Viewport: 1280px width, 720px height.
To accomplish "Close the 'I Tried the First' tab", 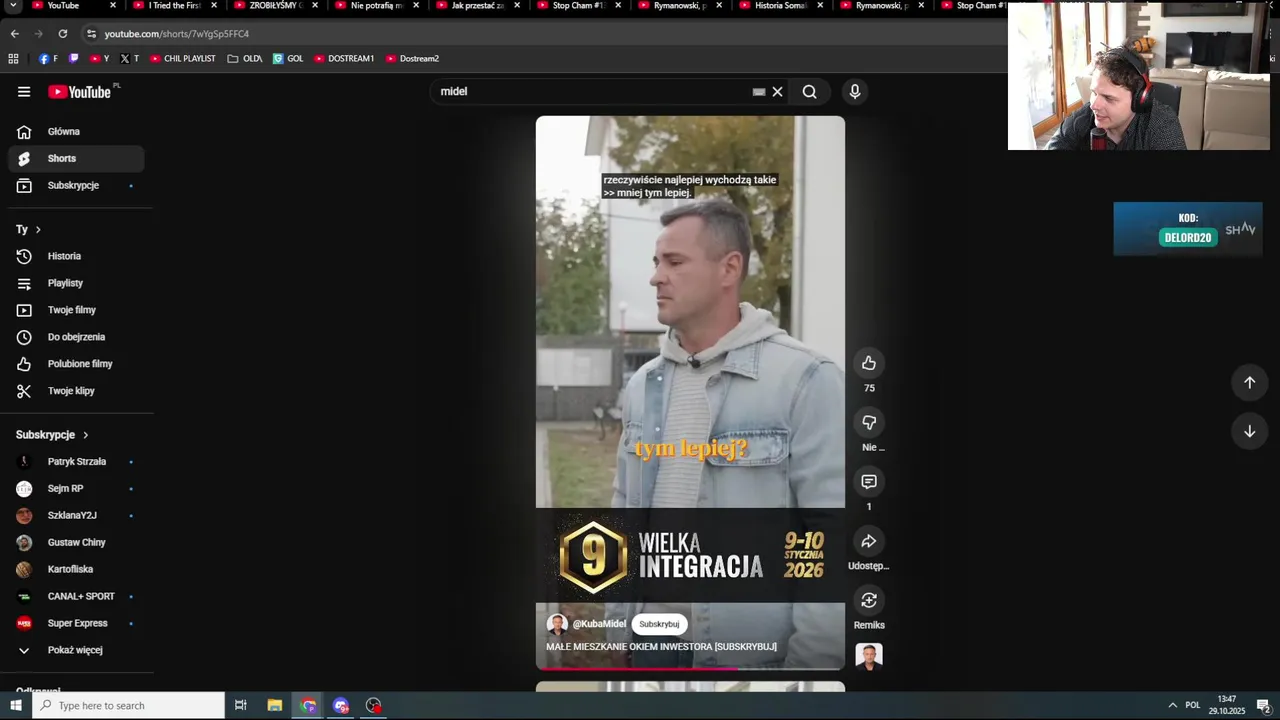I will point(214,6).
